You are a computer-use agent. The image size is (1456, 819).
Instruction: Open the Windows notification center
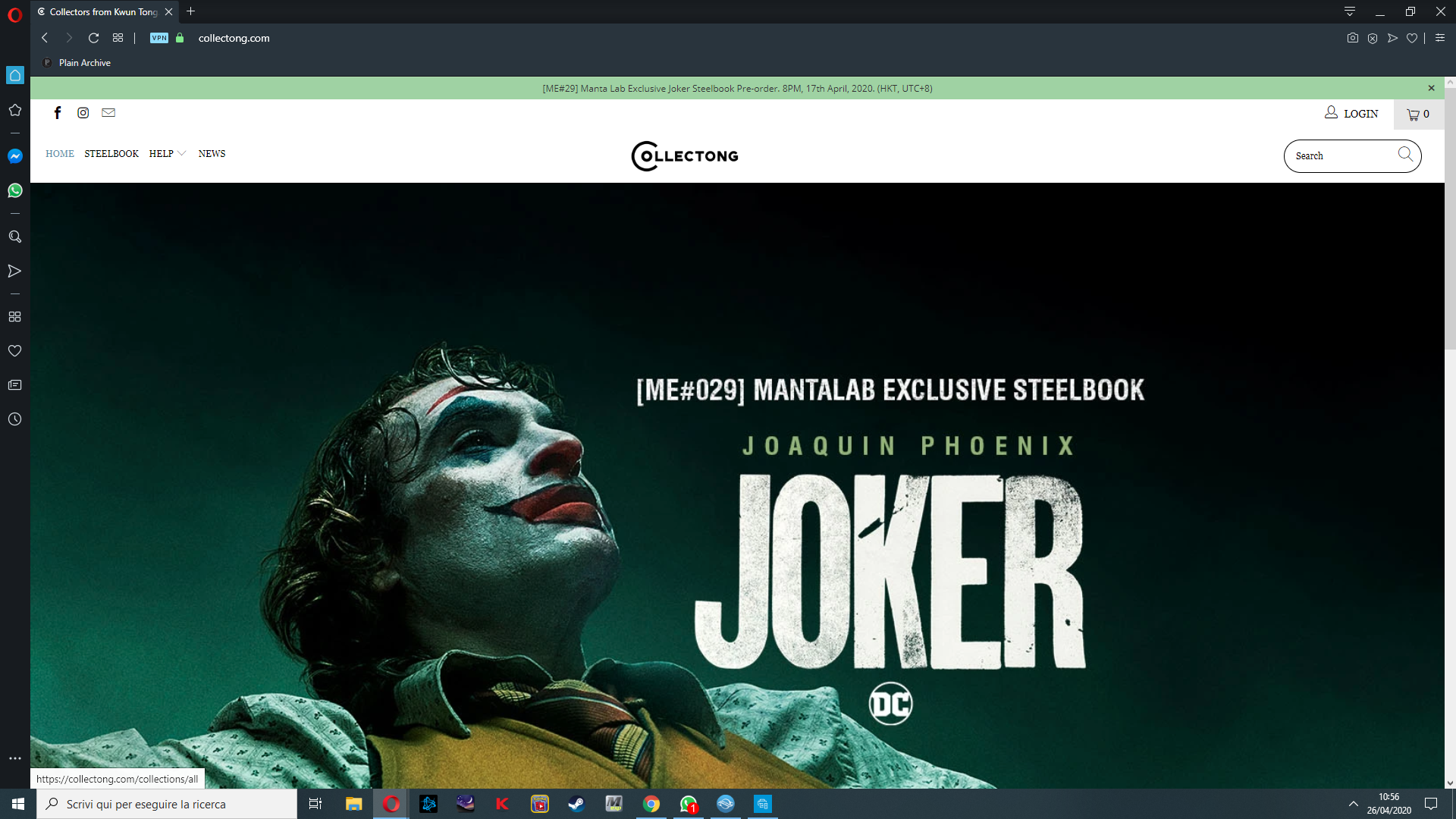(1431, 804)
